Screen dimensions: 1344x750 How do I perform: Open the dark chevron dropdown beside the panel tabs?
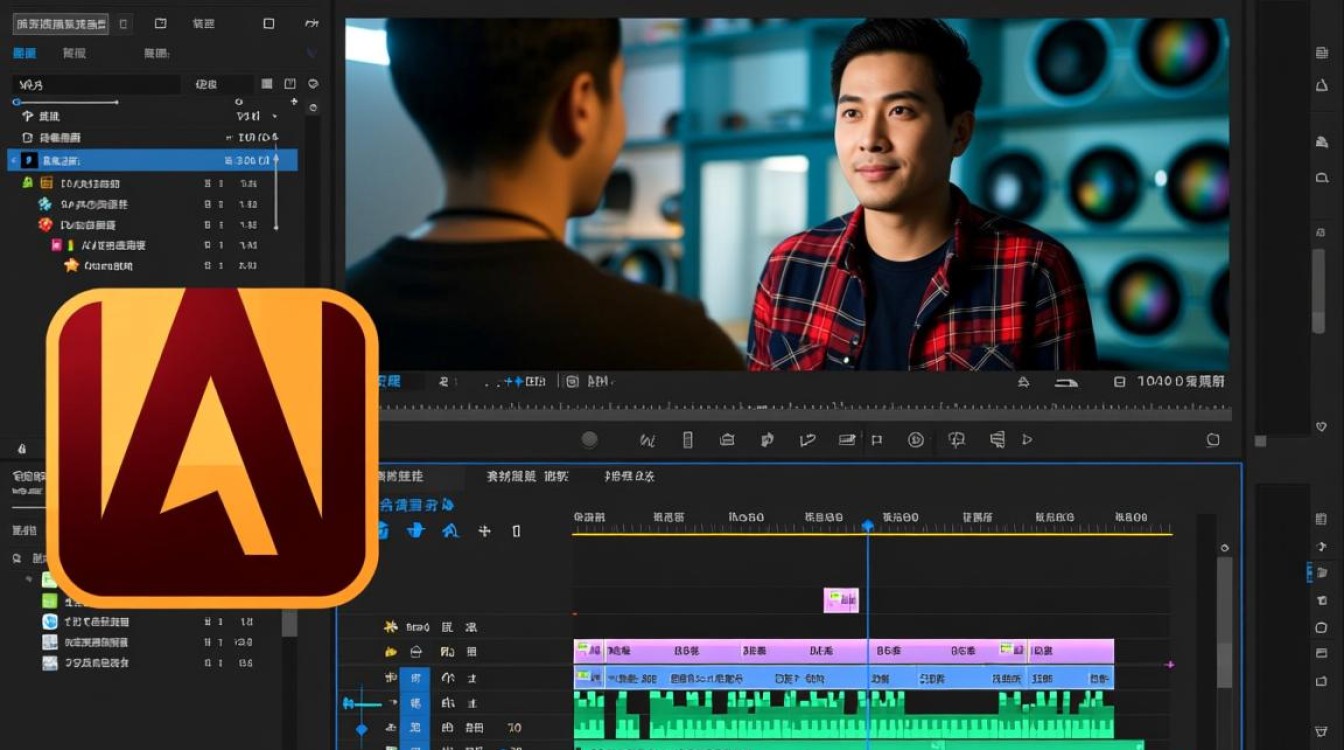(311, 53)
